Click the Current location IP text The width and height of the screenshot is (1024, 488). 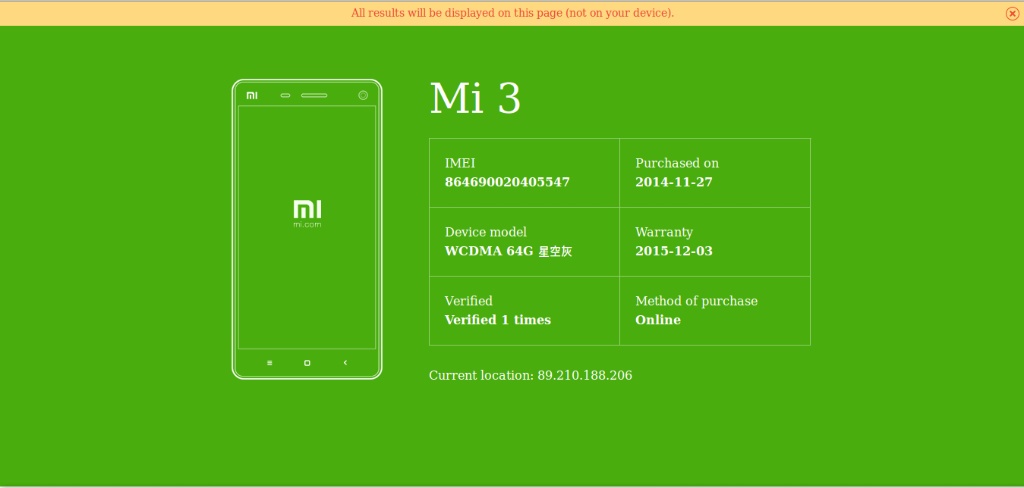(x=531, y=376)
